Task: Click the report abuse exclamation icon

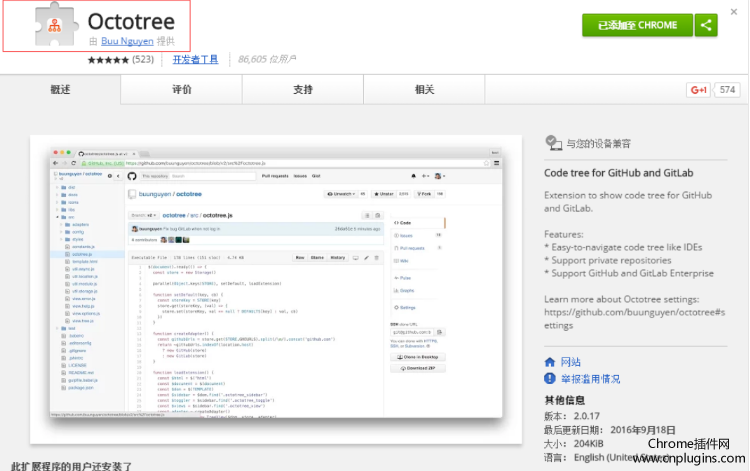Action: click(x=549, y=379)
